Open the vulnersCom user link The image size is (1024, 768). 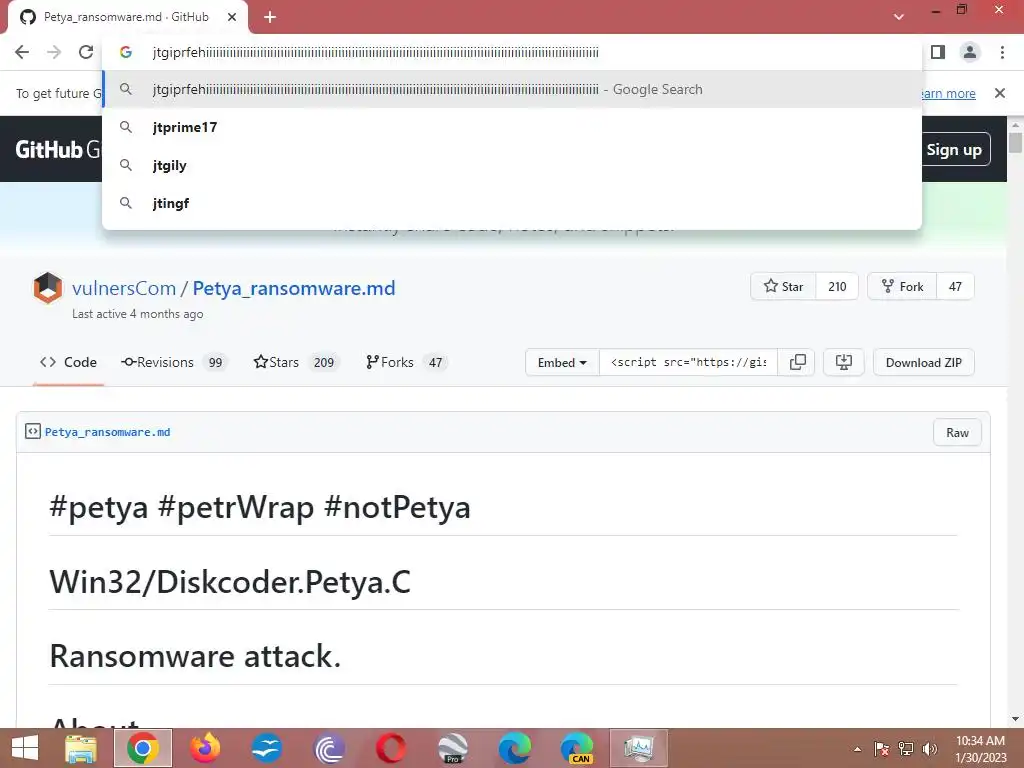[x=124, y=288]
